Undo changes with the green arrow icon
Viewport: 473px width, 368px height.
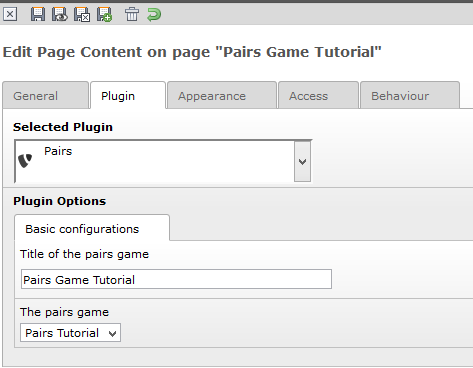154,15
